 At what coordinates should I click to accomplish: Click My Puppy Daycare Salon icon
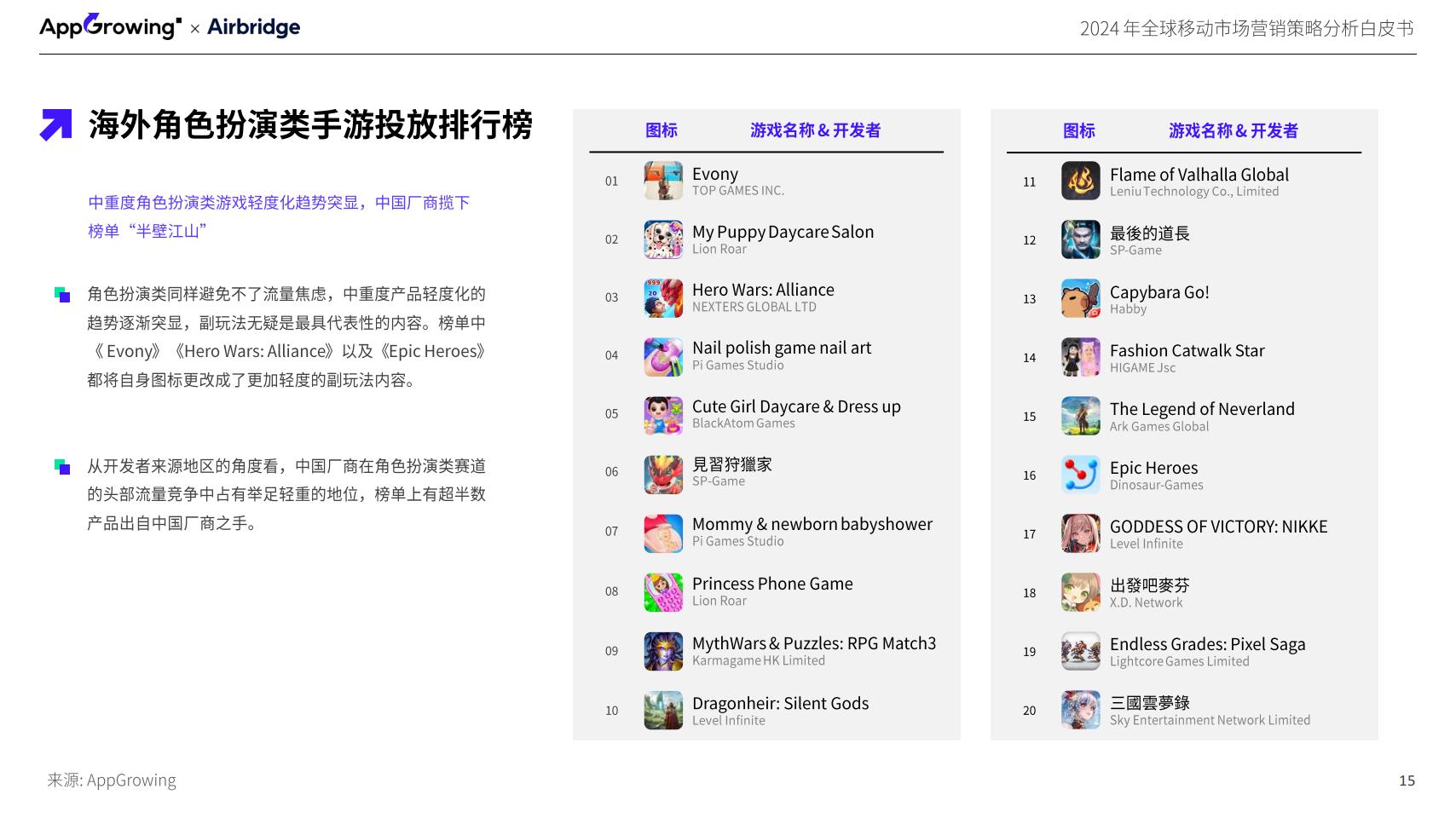(x=663, y=239)
